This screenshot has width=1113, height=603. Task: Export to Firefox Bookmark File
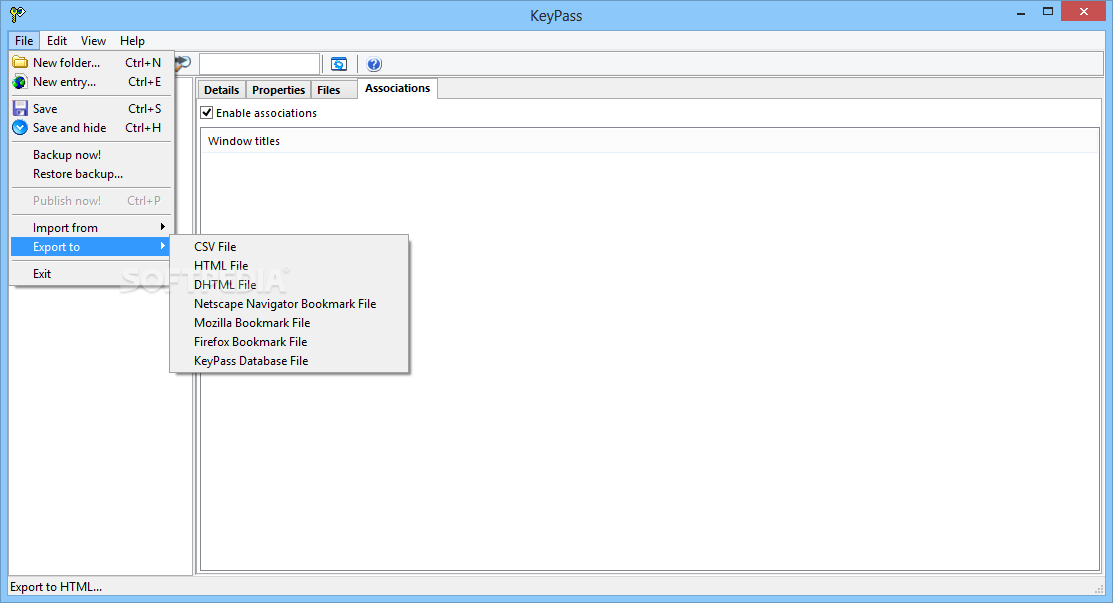point(290,342)
